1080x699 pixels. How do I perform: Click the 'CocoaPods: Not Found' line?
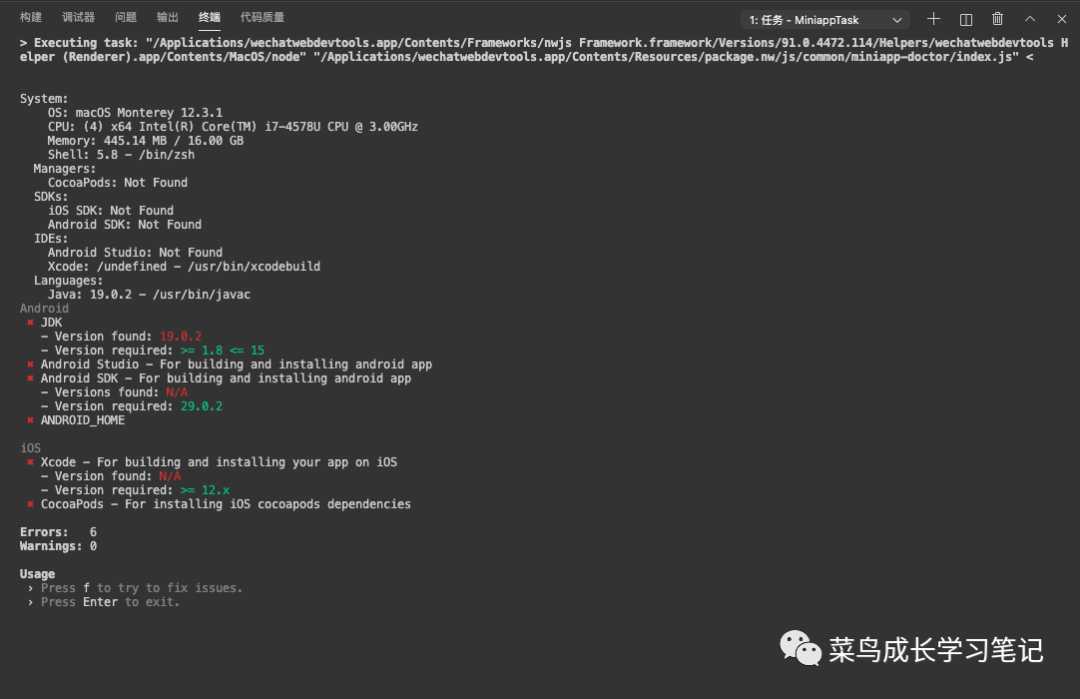[x=118, y=182]
